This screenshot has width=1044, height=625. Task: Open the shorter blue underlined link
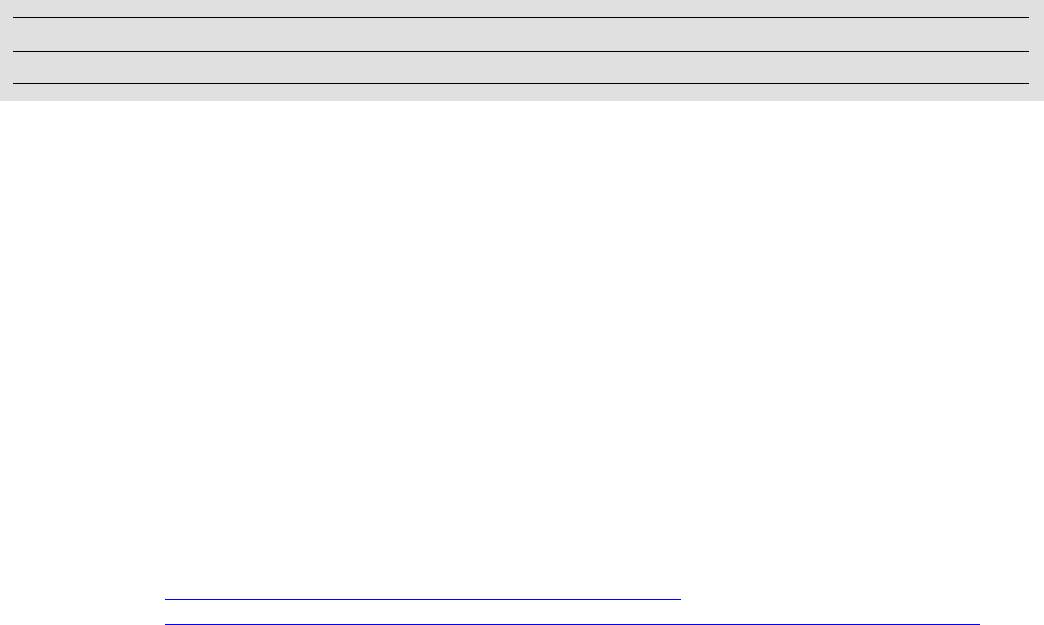point(423,599)
